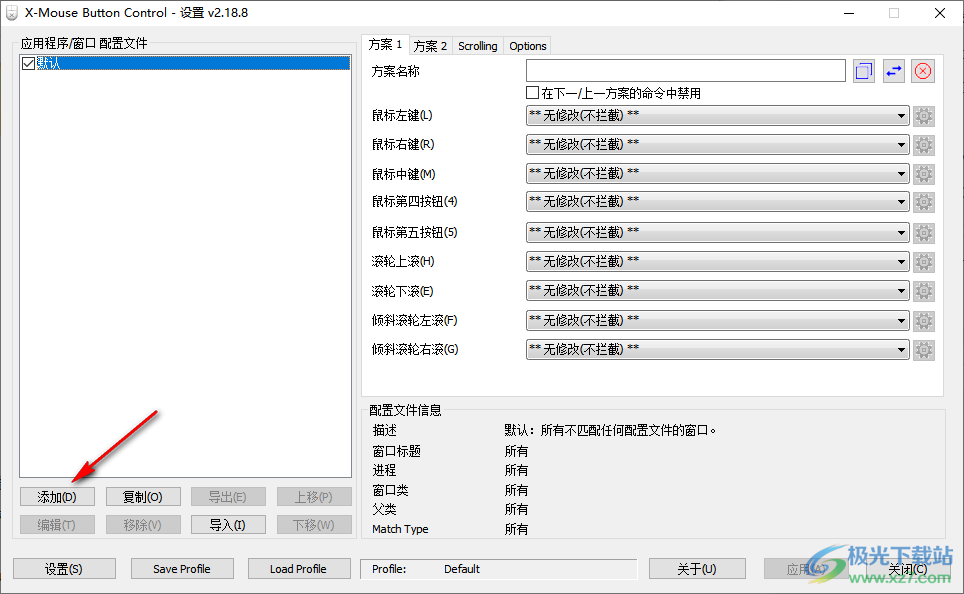
Task: Click the red reset layer icon
Action: (x=923, y=71)
